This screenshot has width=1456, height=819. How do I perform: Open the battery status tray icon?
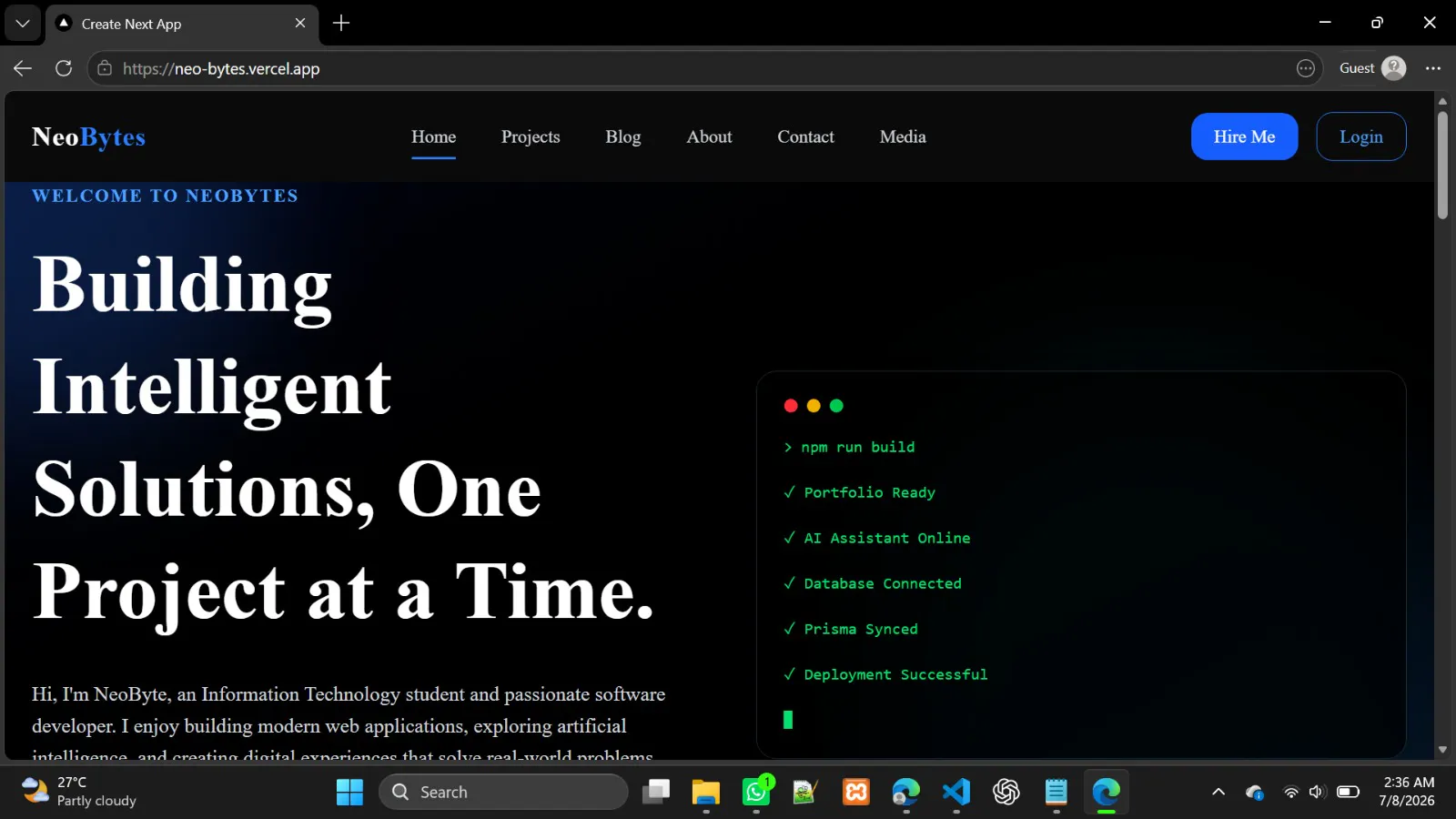[x=1348, y=792]
